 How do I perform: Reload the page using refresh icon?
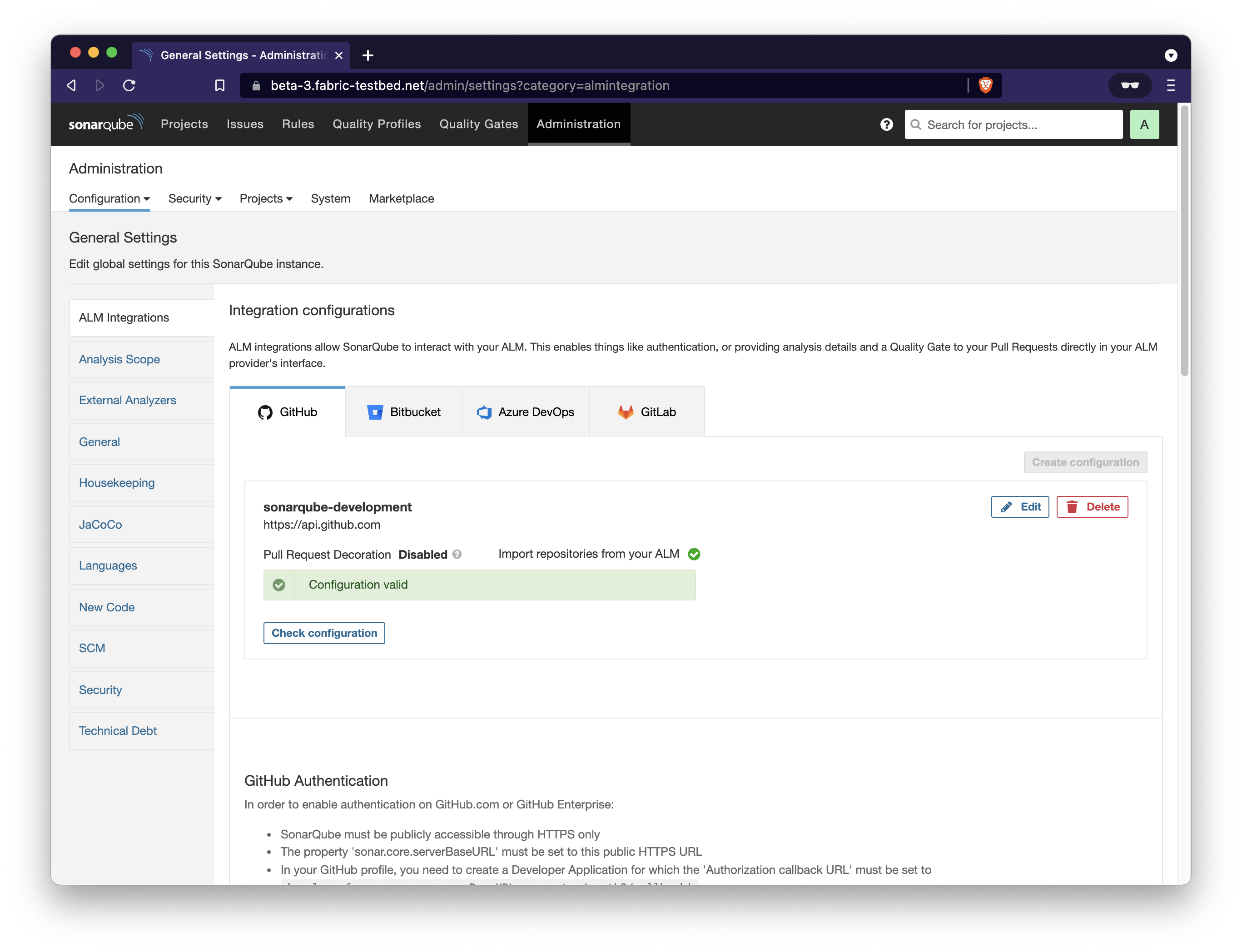pyautogui.click(x=129, y=85)
